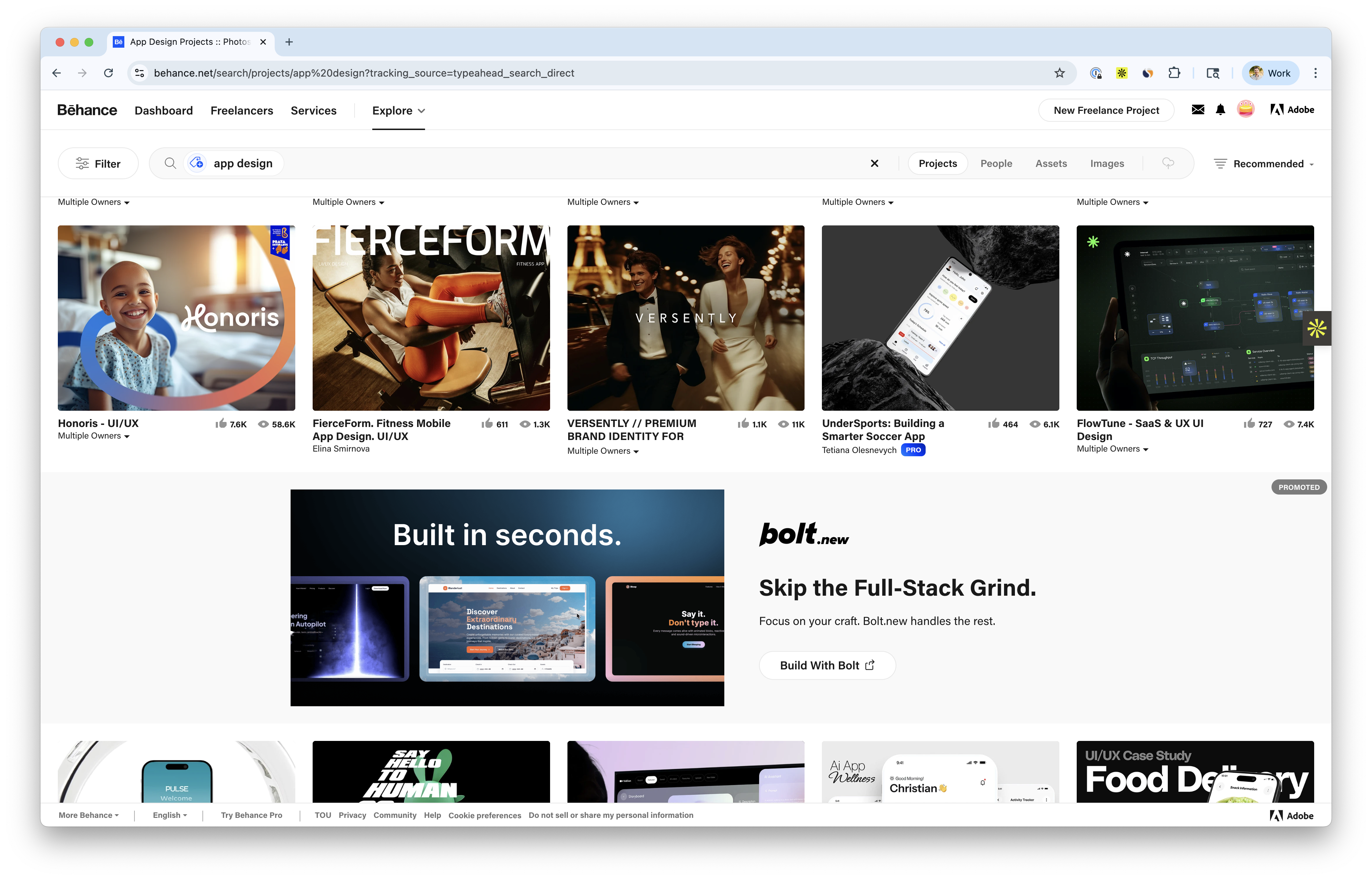Switch to the People tab
1372x880 pixels.
click(996, 163)
